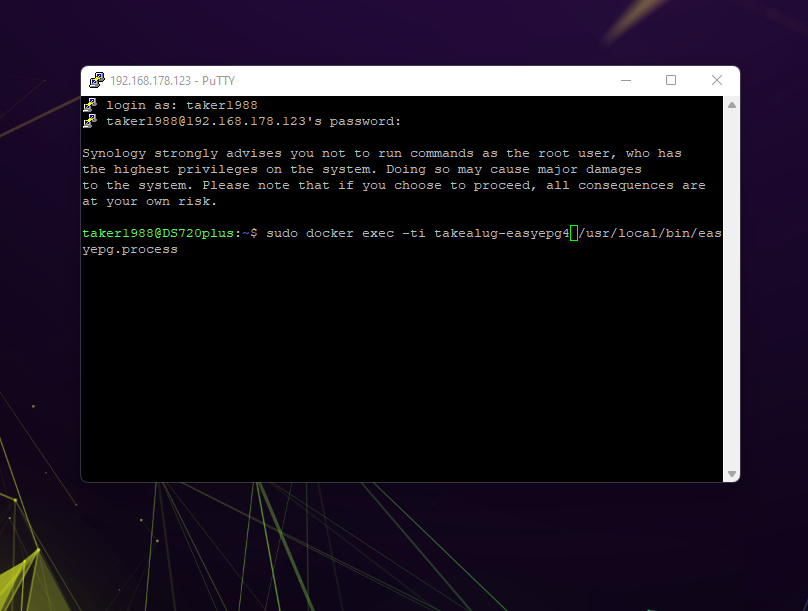Click the terminal scrollbar up arrow
The height and width of the screenshot is (611, 808).
click(731, 105)
